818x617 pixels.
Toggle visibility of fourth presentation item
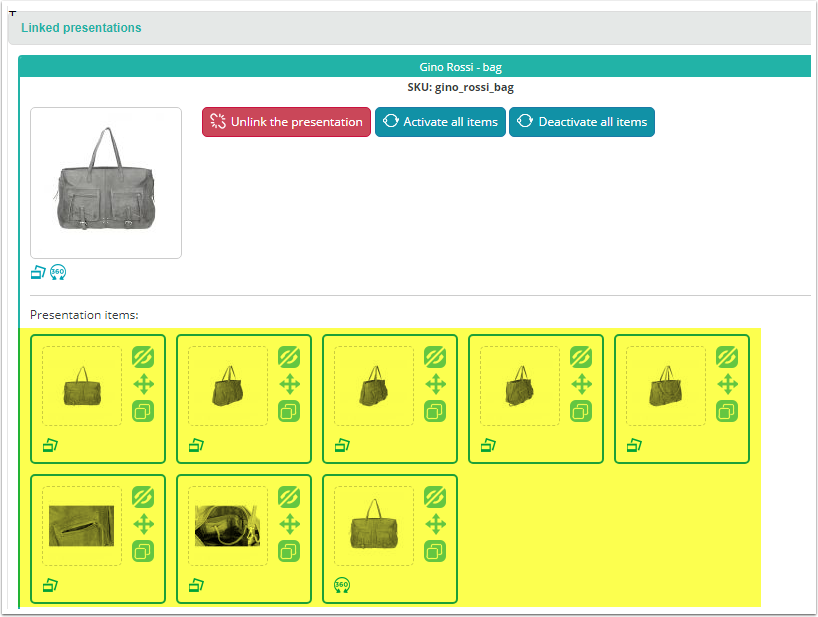pyautogui.click(x=581, y=357)
